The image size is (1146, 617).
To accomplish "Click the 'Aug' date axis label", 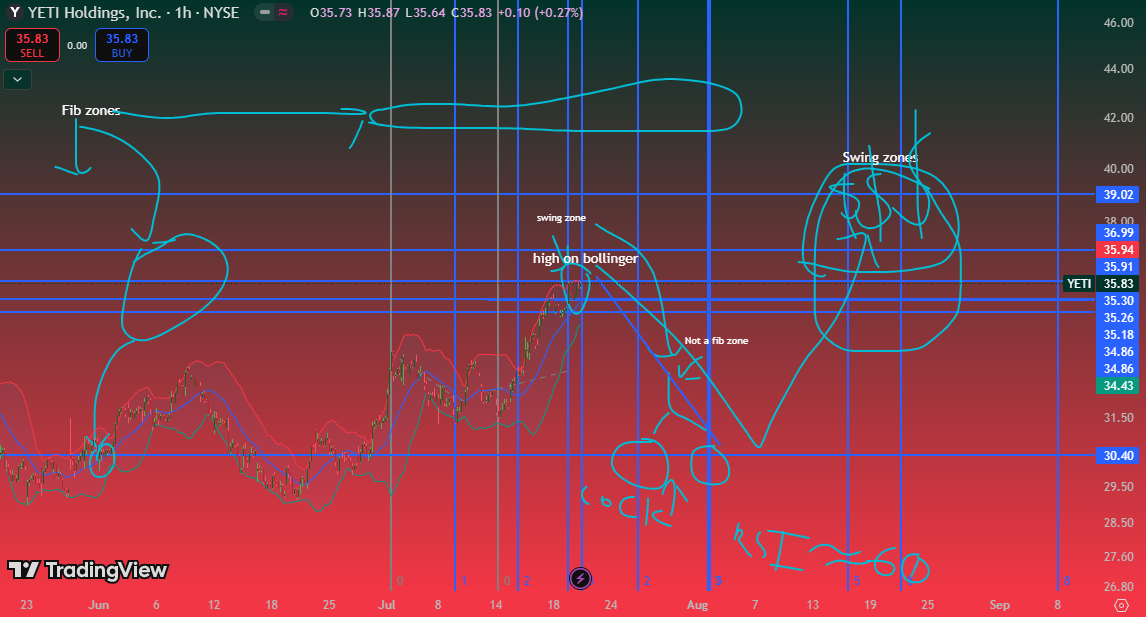I will [697, 605].
